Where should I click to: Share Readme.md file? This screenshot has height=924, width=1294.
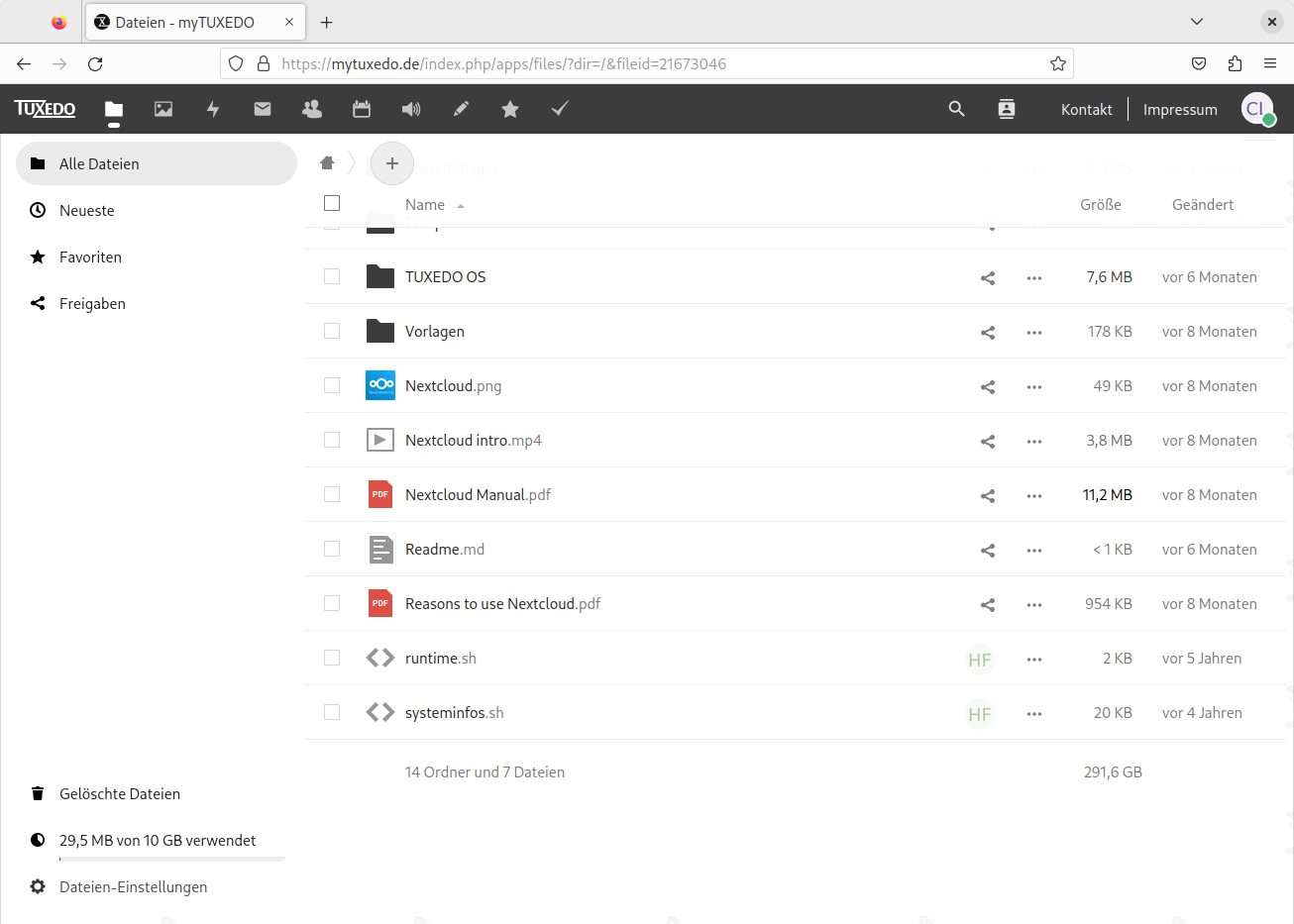988,551
